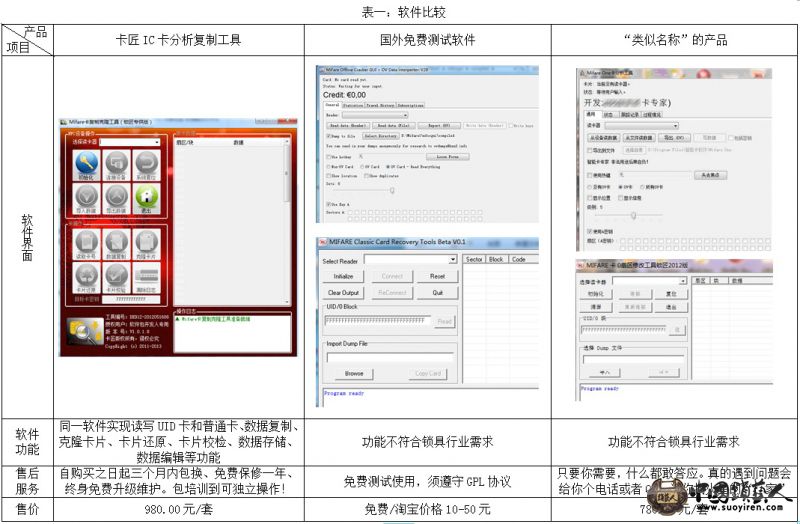Click 目标卡密钥 key field in red tool
Screen dimensions: 800x524
[131, 300]
